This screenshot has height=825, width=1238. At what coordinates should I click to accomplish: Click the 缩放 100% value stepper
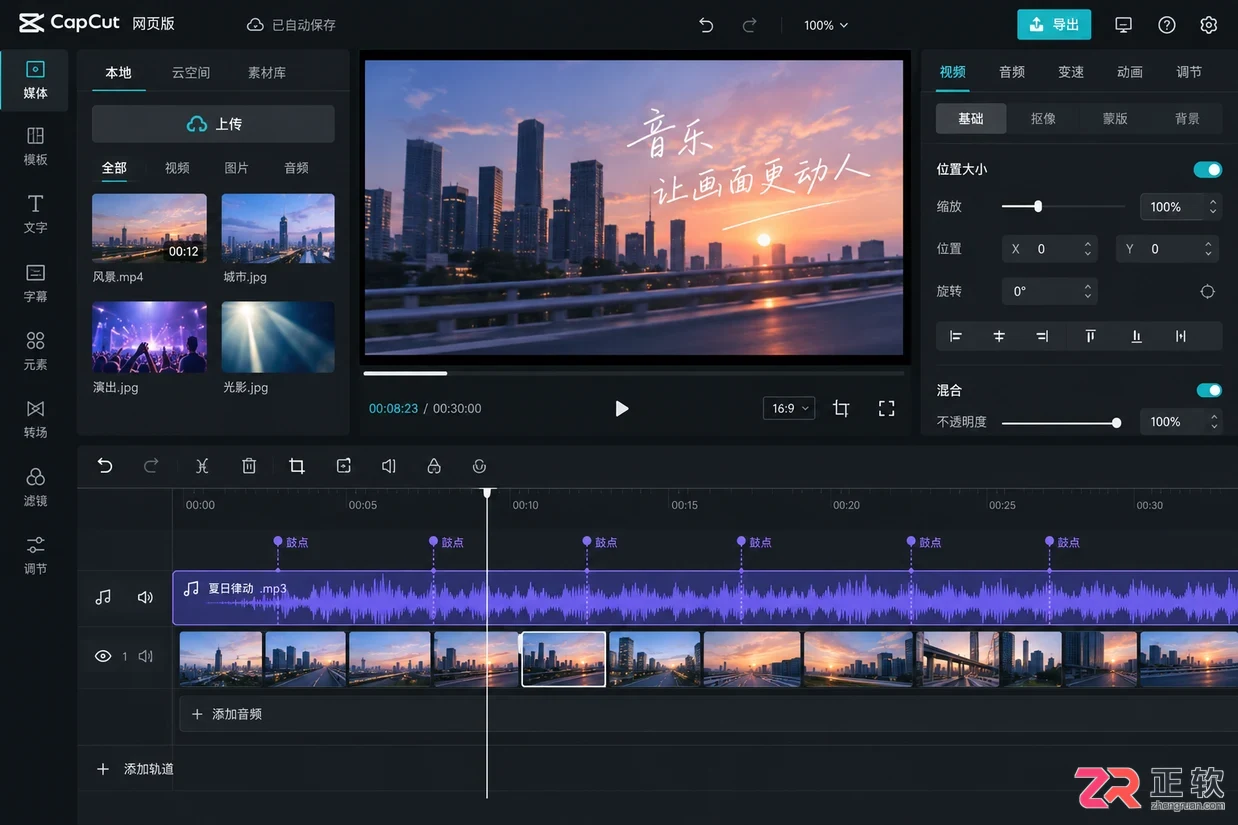(1214, 207)
